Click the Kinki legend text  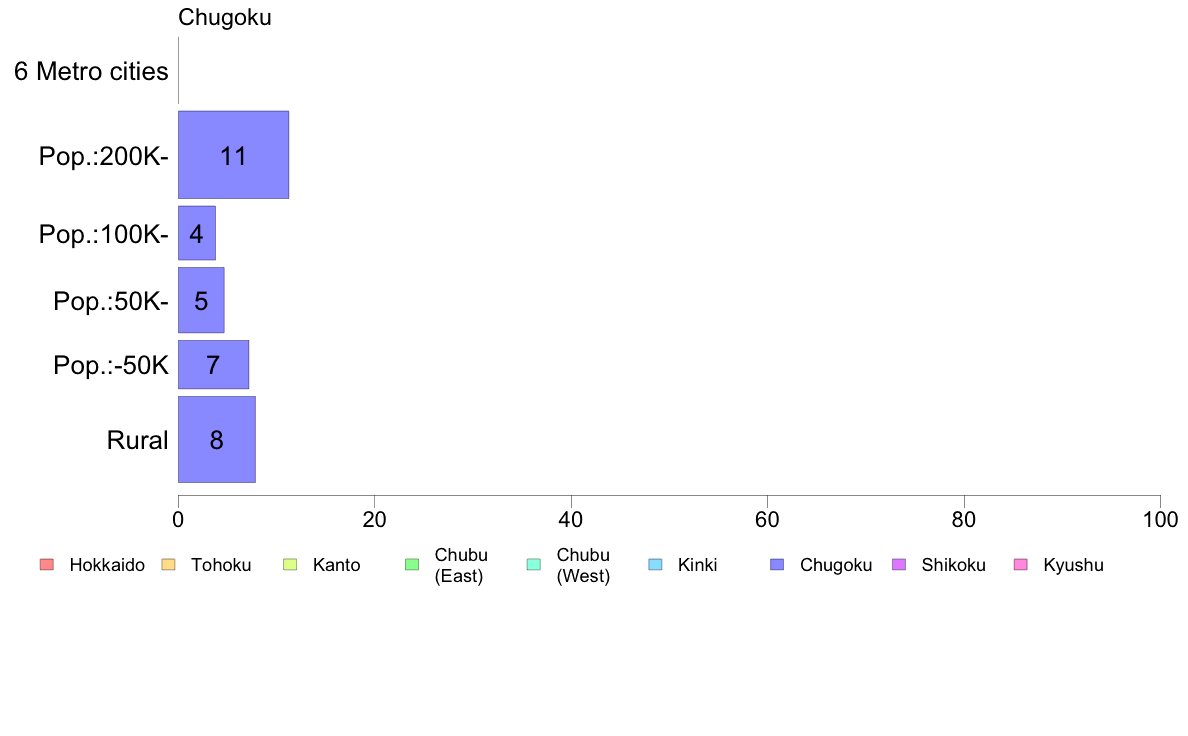tap(697, 565)
